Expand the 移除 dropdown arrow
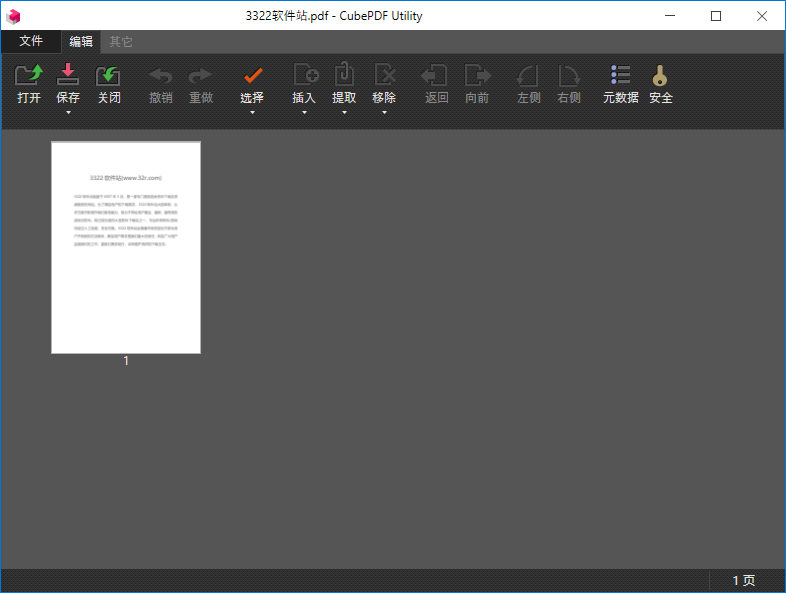The height and width of the screenshot is (593, 786). coord(384,113)
